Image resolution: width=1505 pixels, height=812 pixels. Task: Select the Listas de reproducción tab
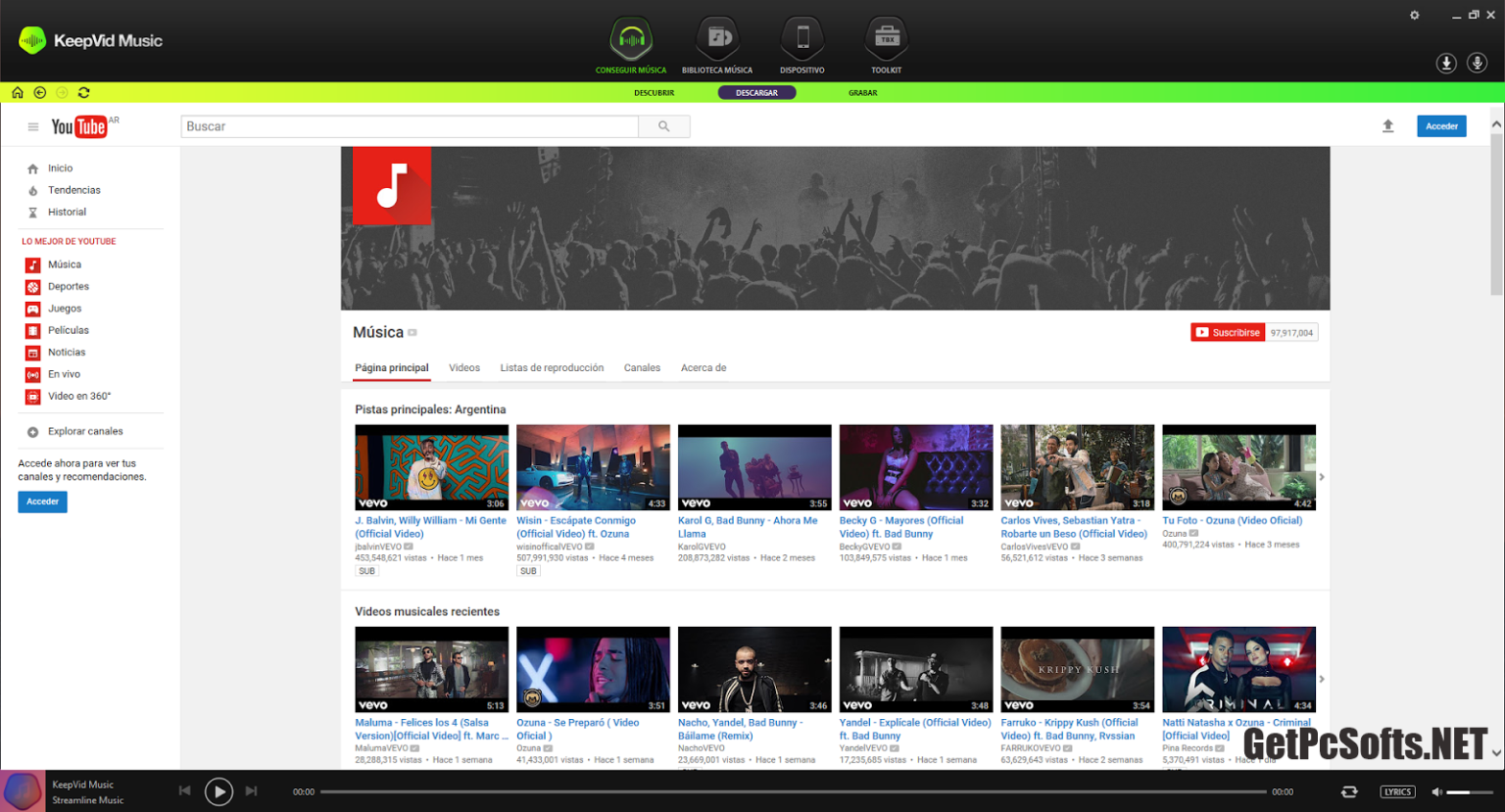coord(552,368)
